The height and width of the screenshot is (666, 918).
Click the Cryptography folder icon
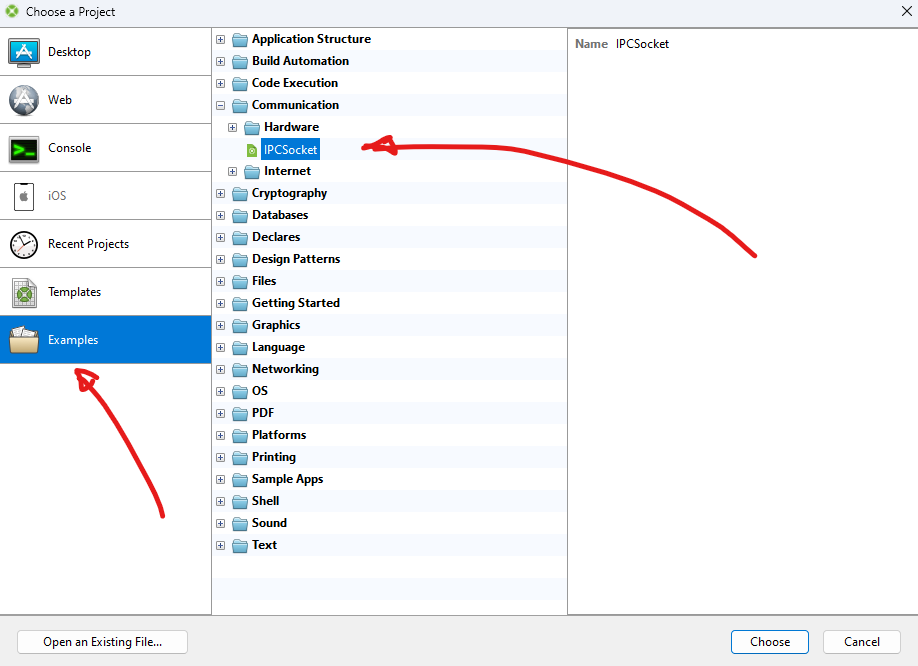tap(240, 194)
